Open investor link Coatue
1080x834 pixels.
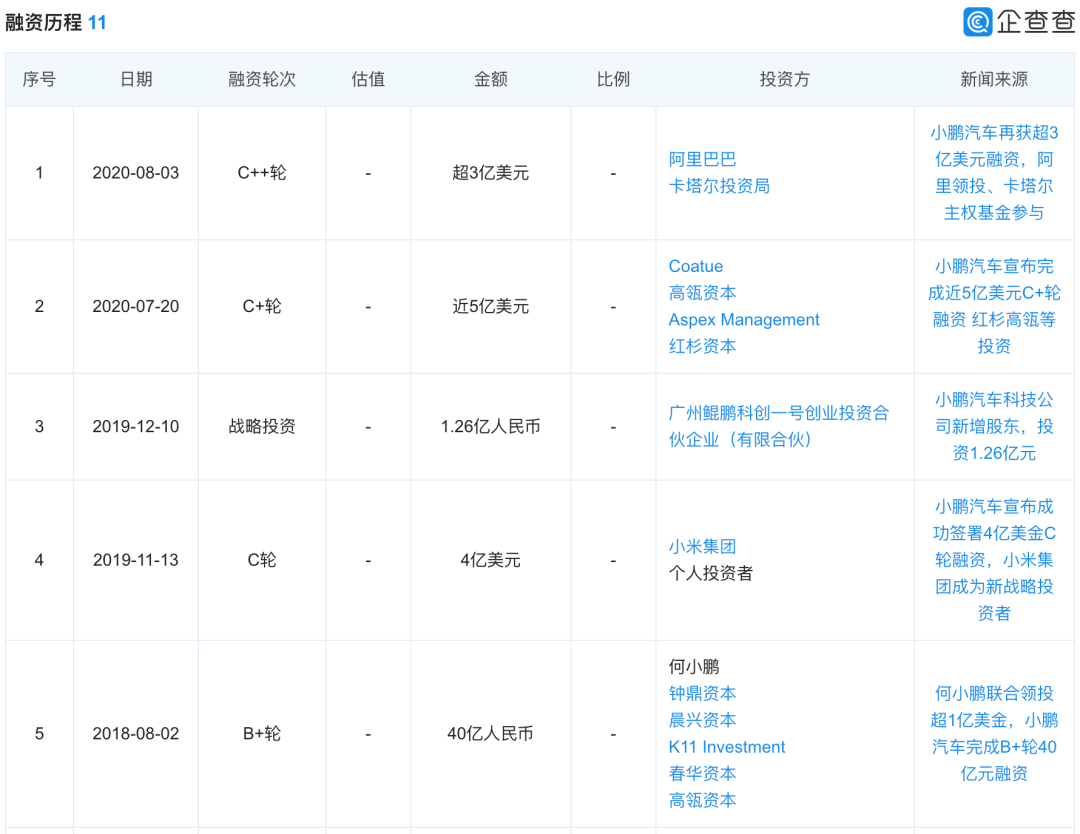coord(696,266)
